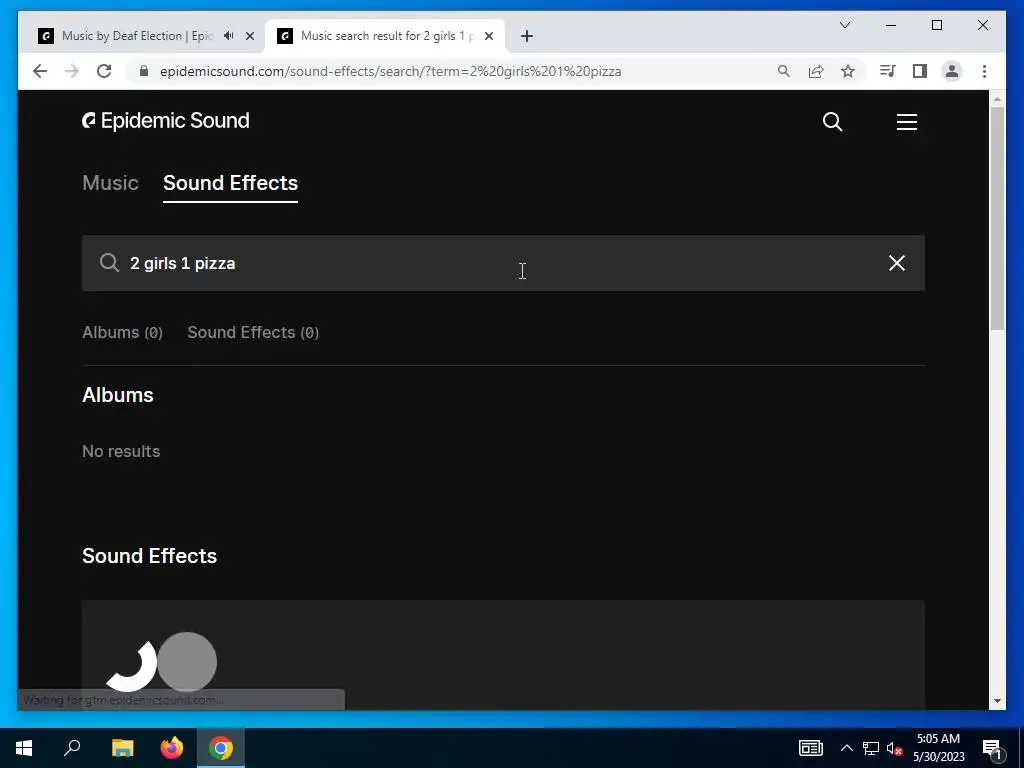
Task: Click the browser back arrow
Action: tap(40, 71)
